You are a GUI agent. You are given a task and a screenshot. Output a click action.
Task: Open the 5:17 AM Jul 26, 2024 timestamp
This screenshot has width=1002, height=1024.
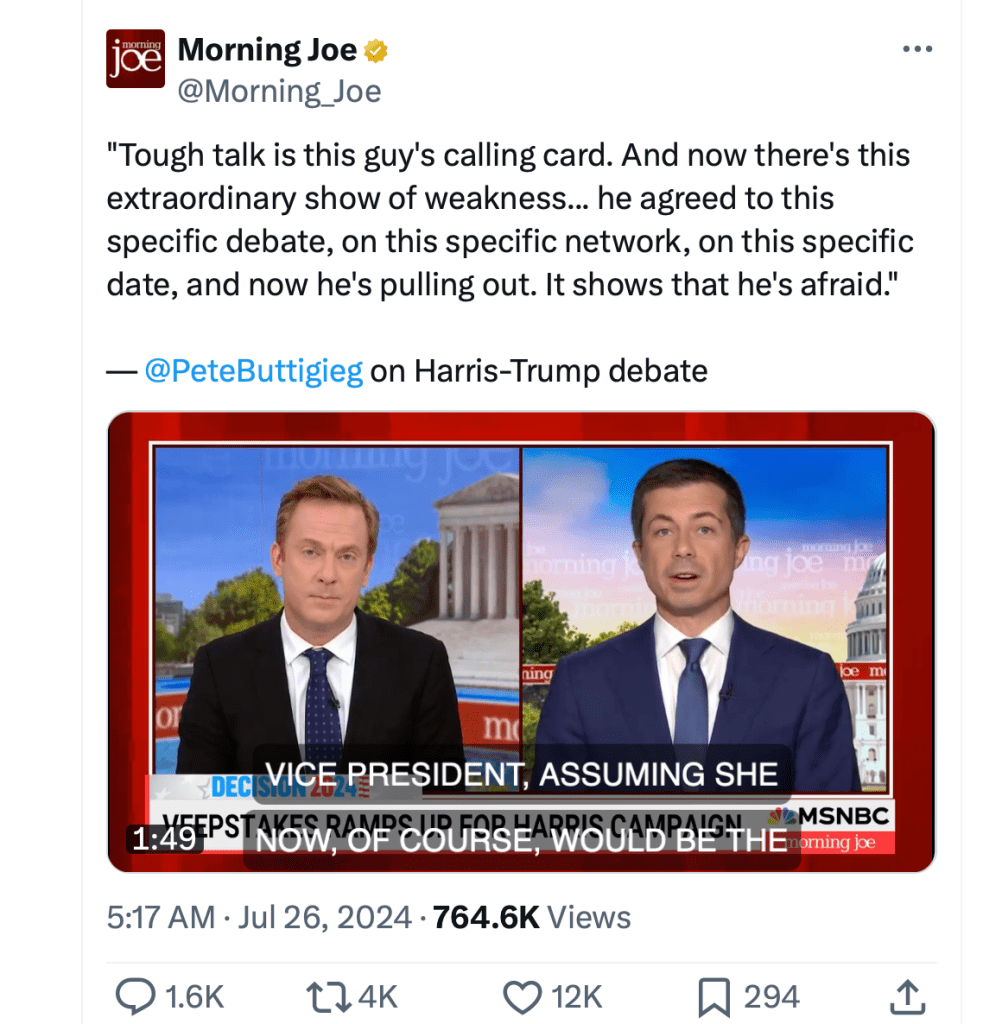point(258,917)
